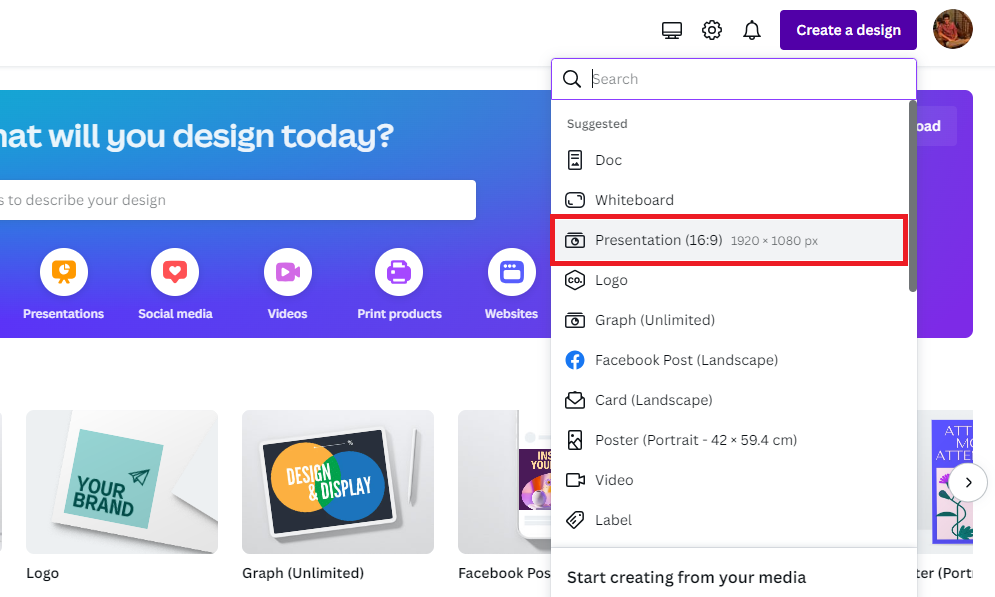Click the Create a design button

[848, 30]
